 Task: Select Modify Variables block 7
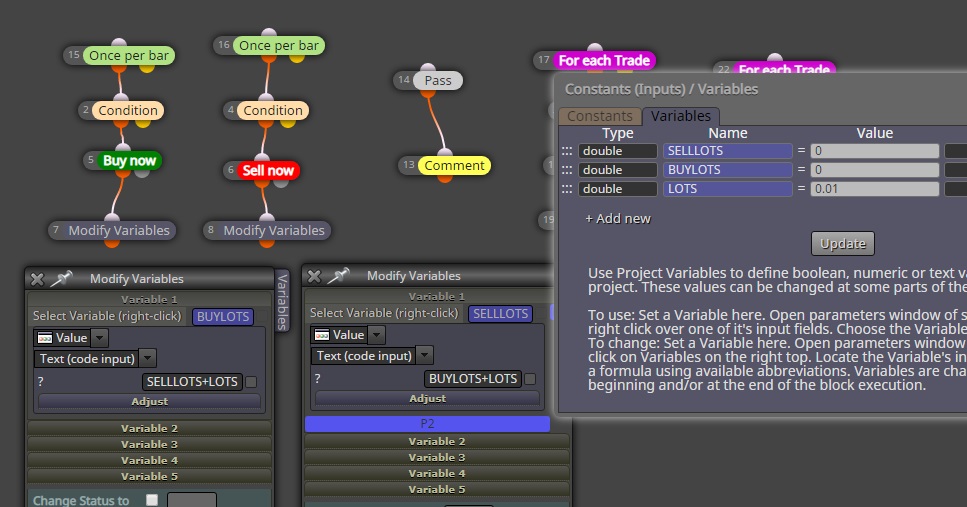pyautogui.click(x=118, y=230)
